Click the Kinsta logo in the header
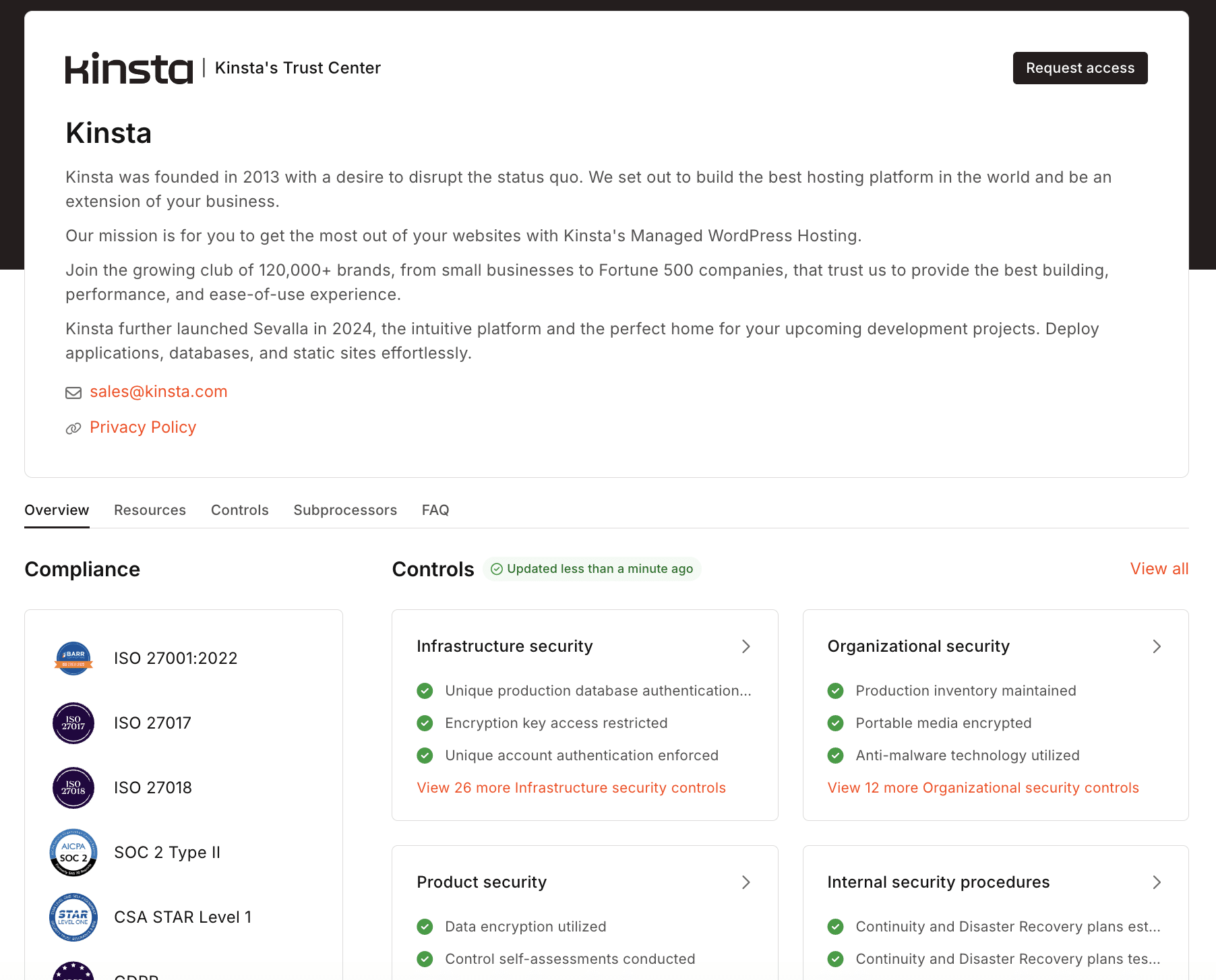 (x=129, y=68)
